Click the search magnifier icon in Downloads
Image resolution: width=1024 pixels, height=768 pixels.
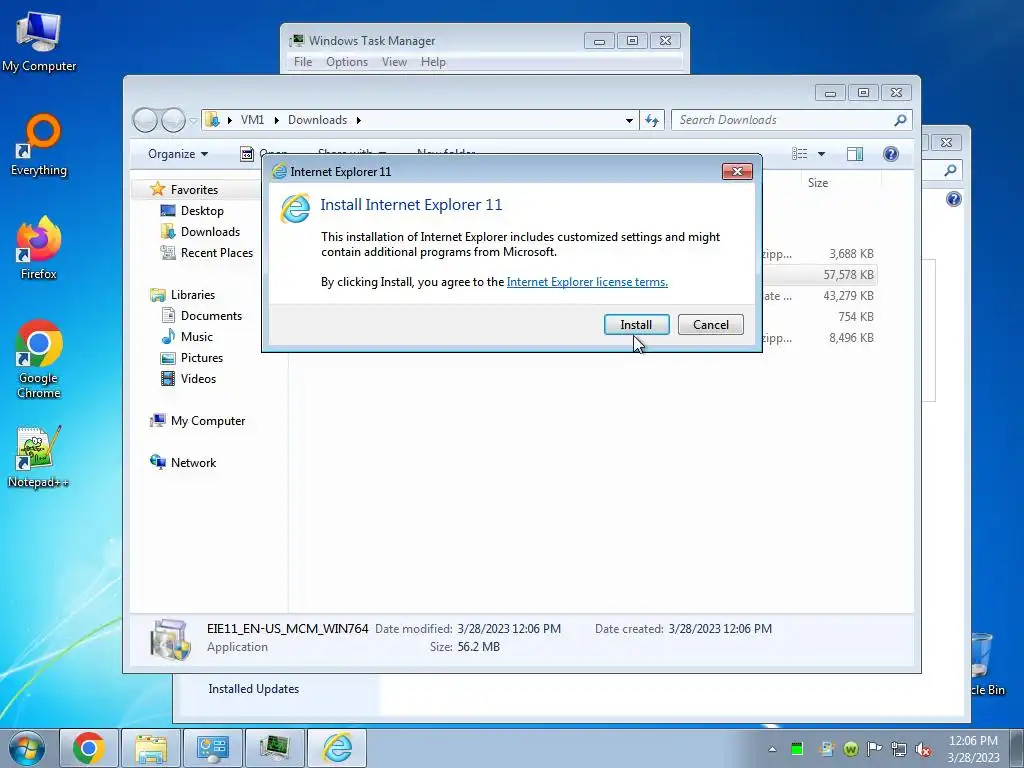click(900, 120)
